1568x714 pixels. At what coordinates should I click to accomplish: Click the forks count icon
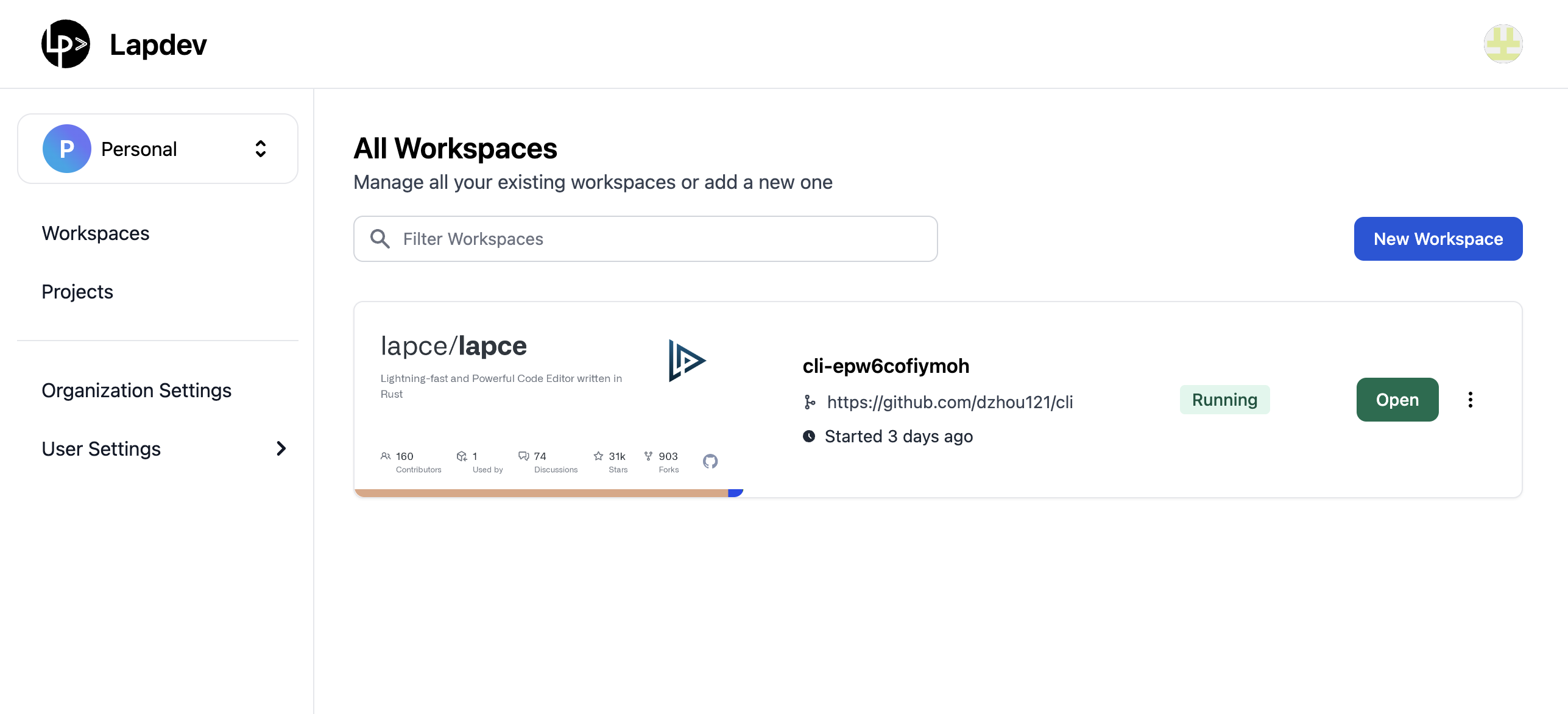click(x=648, y=456)
